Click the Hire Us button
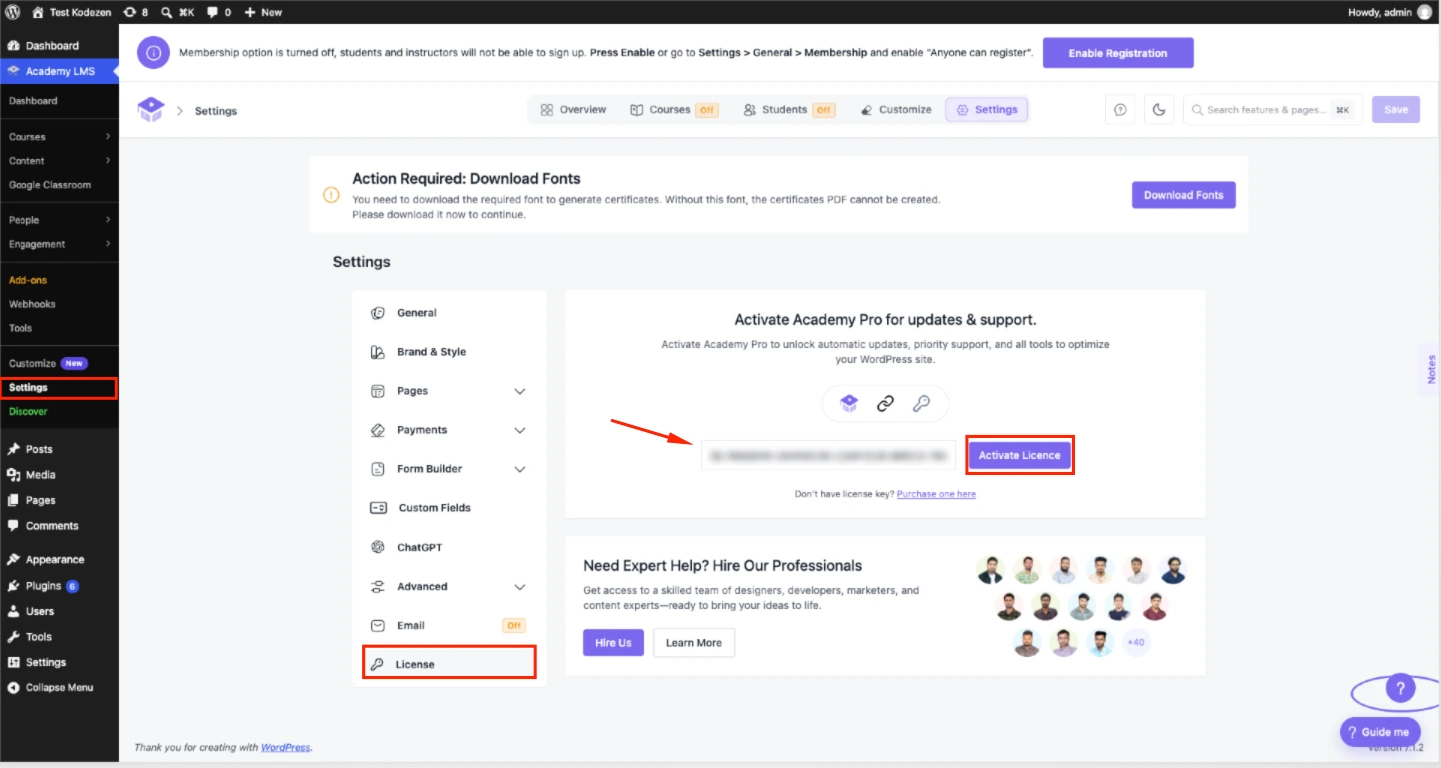This screenshot has width=1441, height=768. click(x=613, y=643)
